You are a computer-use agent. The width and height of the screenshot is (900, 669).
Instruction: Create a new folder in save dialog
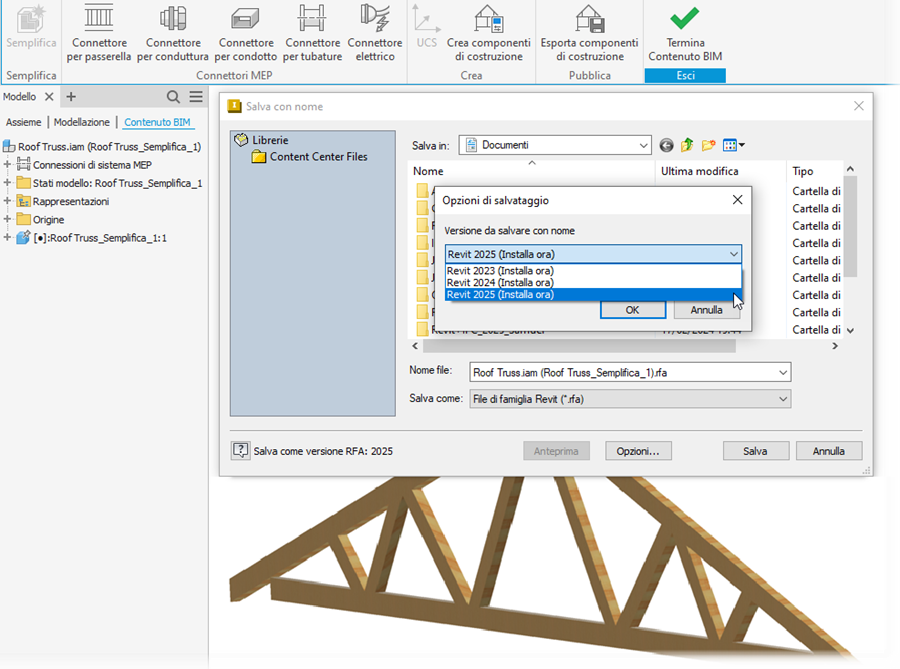pyautogui.click(x=708, y=145)
